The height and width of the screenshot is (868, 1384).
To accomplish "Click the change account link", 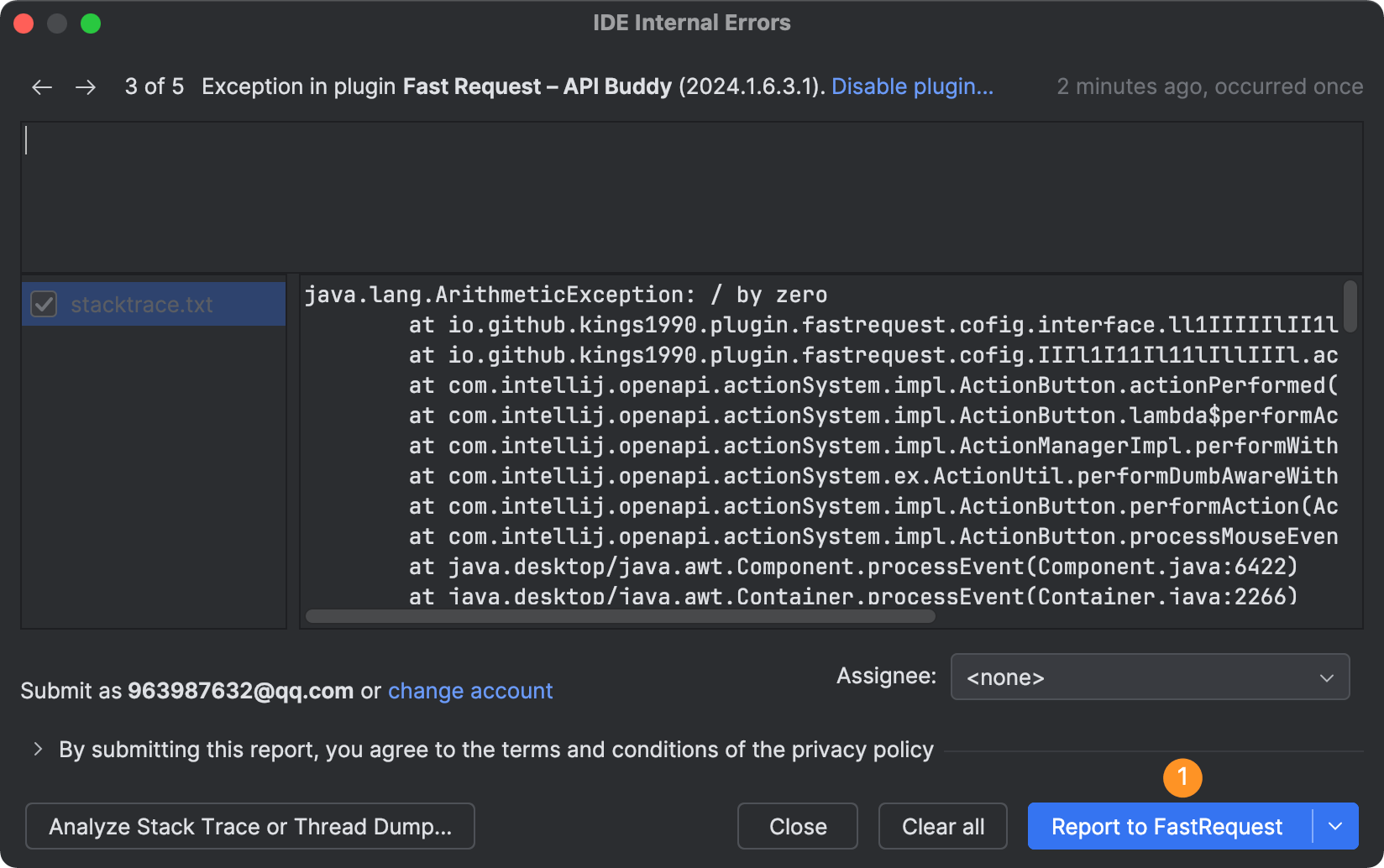I will [x=470, y=691].
